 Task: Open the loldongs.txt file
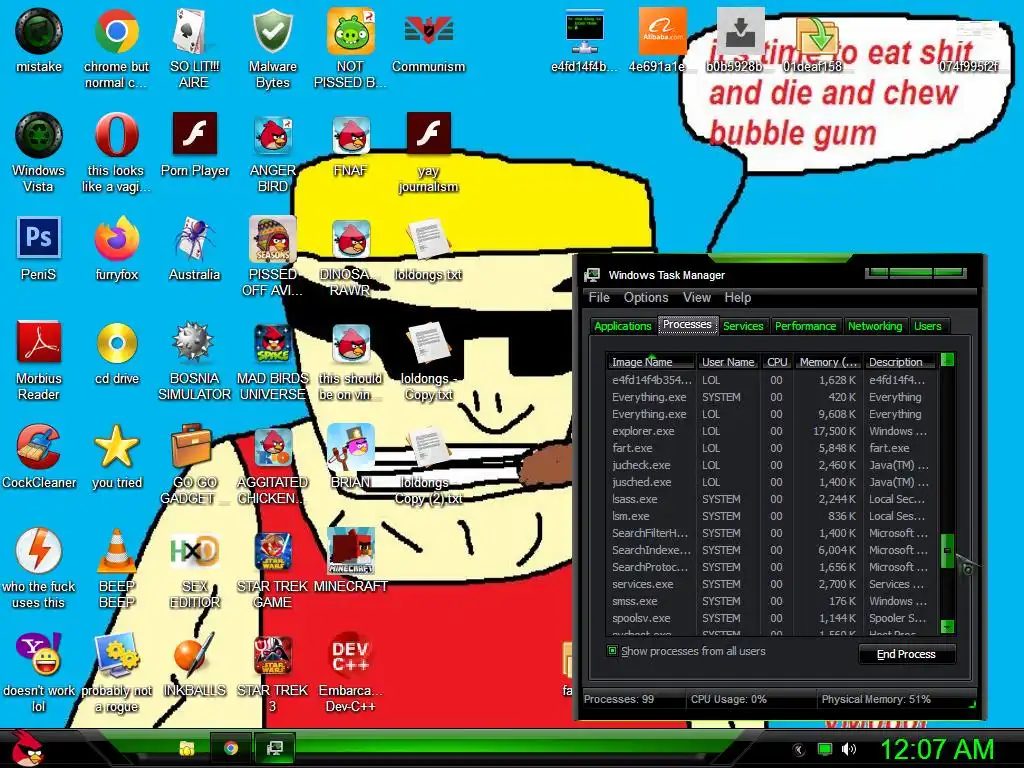(428, 248)
